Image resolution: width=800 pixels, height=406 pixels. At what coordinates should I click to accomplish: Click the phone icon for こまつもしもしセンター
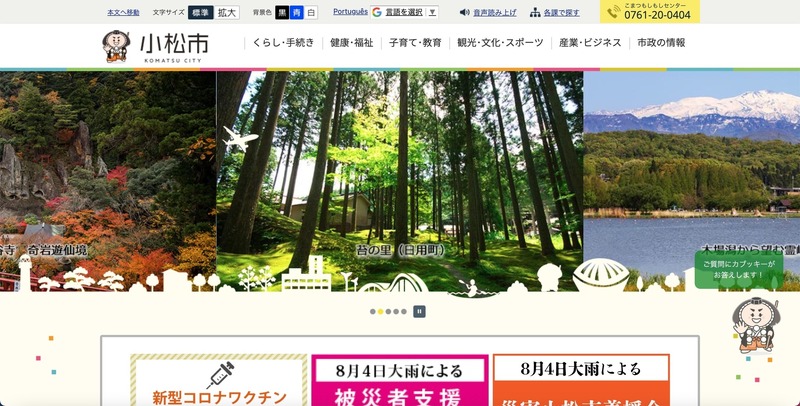(612, 12)
